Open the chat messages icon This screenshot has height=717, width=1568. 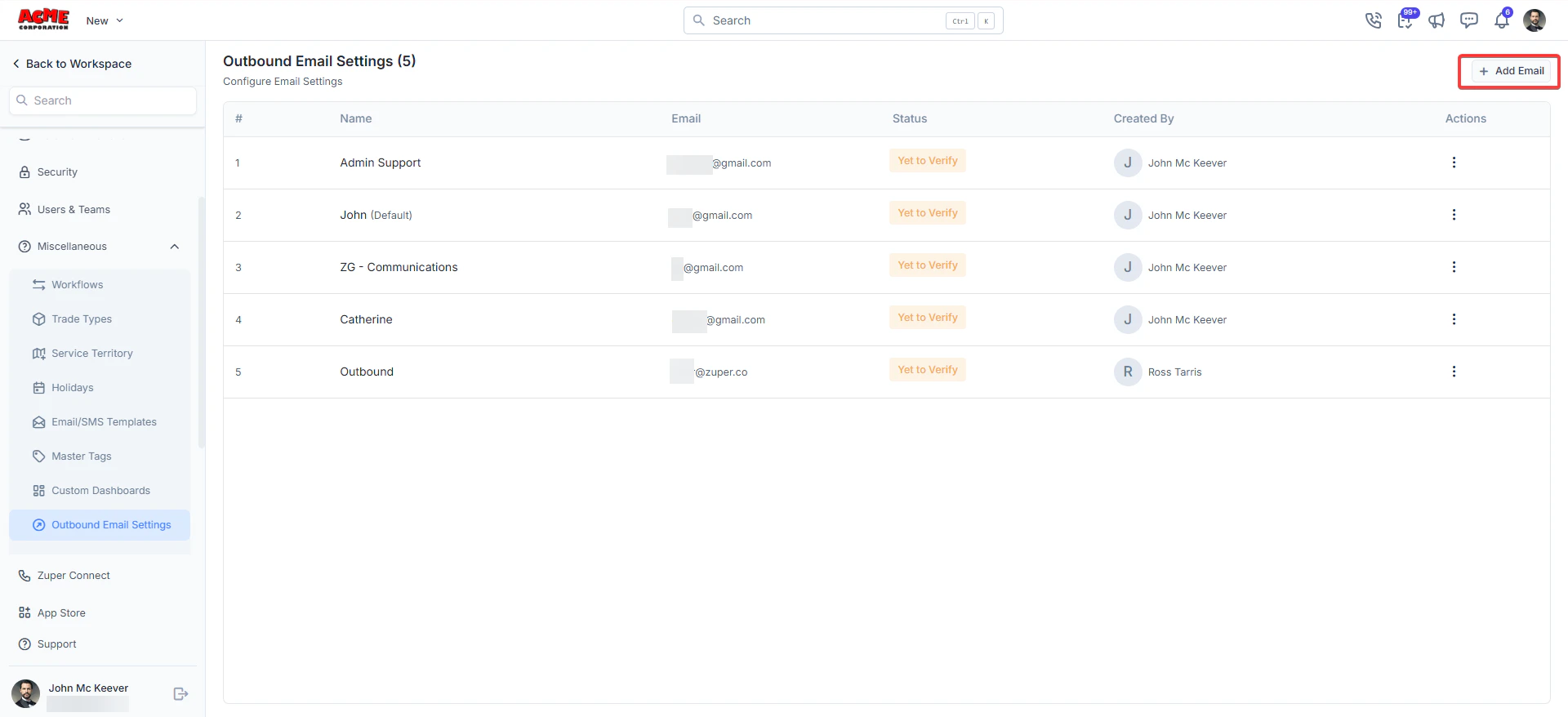pos(1469,20)
